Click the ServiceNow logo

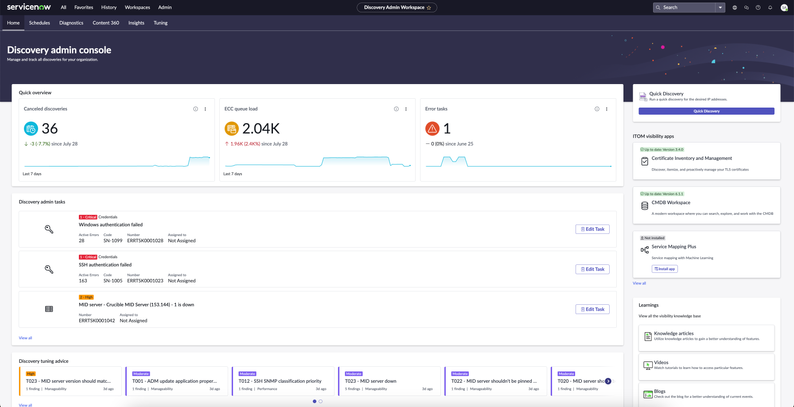point(29,8)
